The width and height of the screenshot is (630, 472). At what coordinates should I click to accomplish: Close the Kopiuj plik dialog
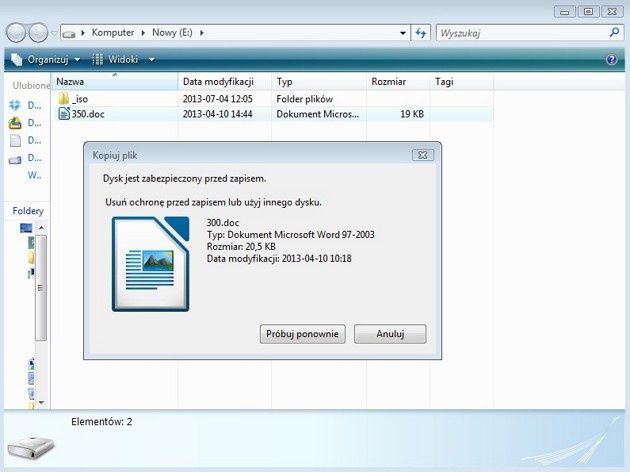tap(423, 155)
